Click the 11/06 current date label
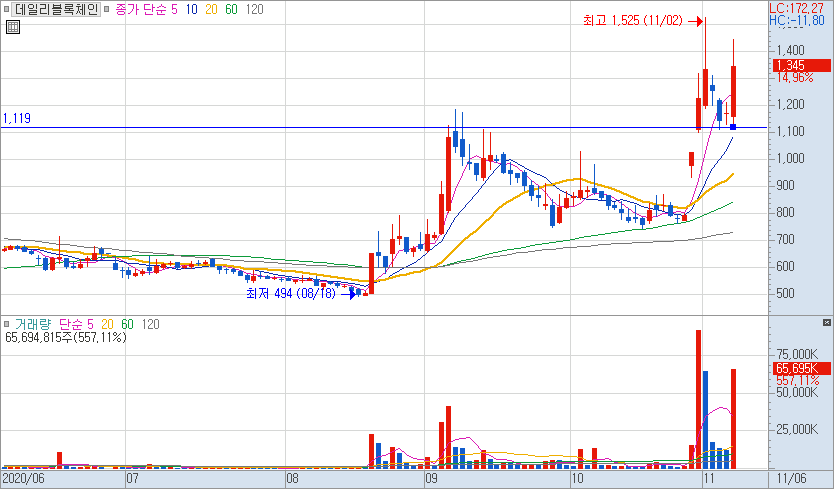The image size is (834, 489). tap(792, 478)
